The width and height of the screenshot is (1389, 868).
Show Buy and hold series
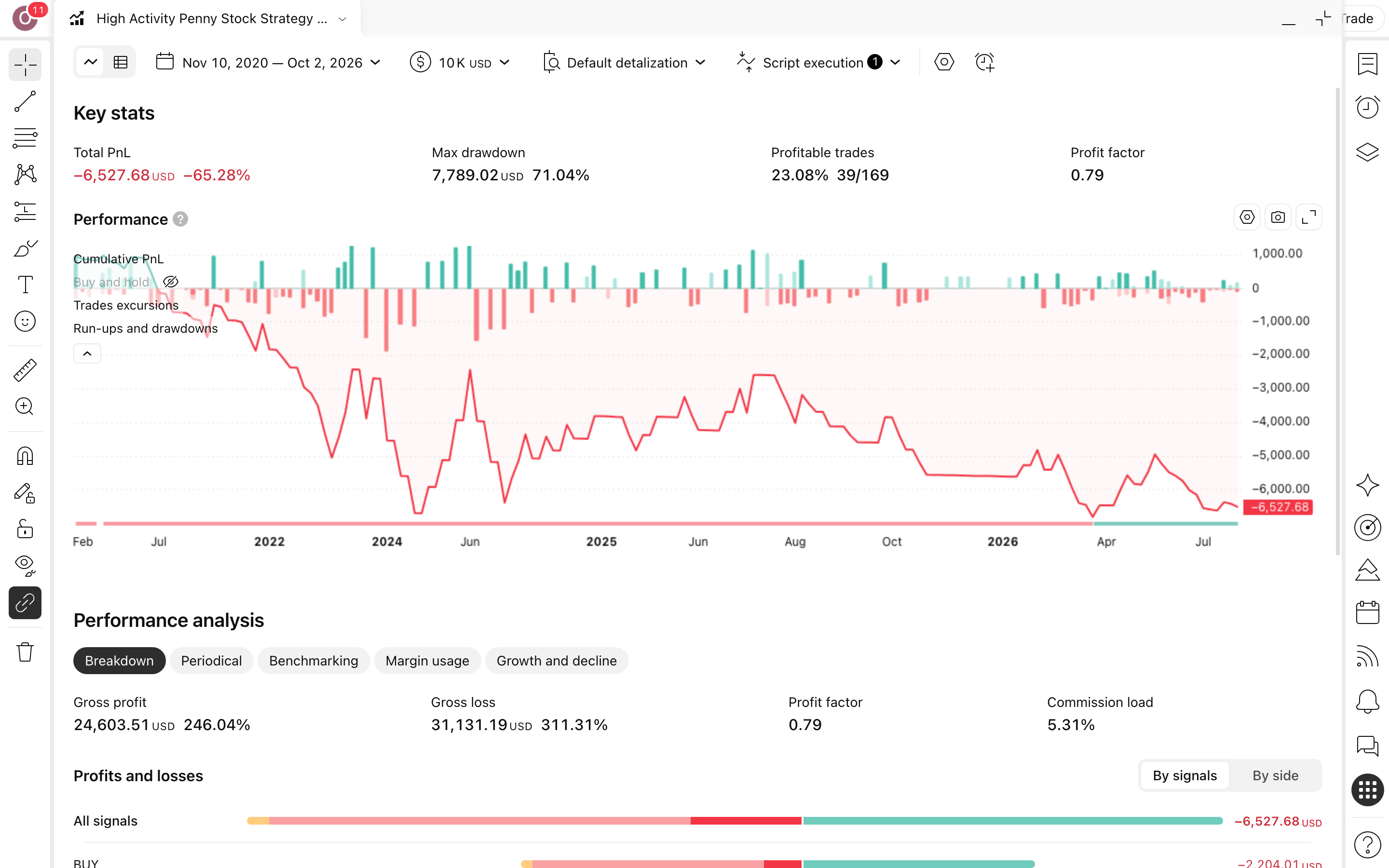[170, 282]
